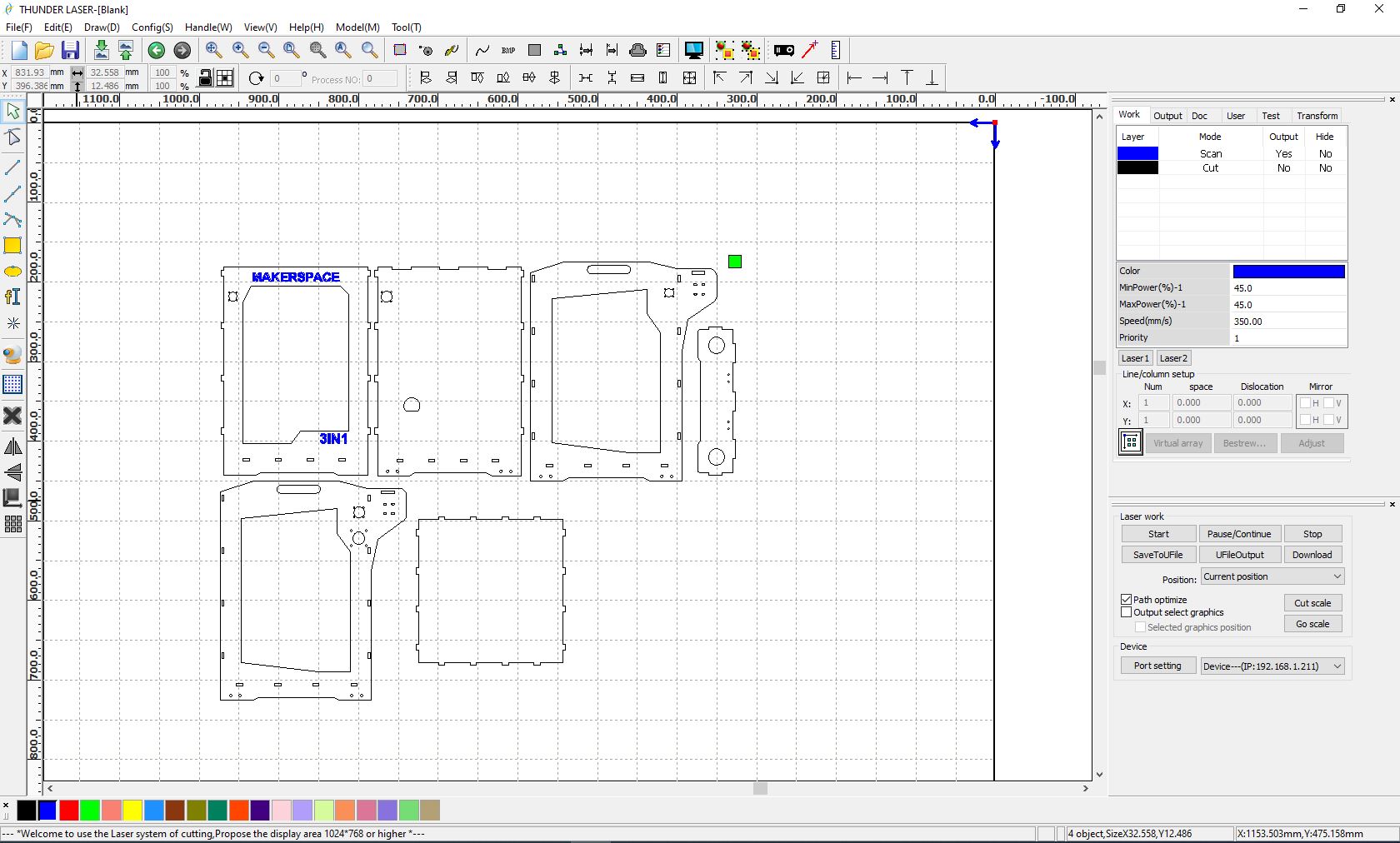Pick the Line drawing tool
The width and height of the screenshot is (1400, 843).
coord(13,167)
